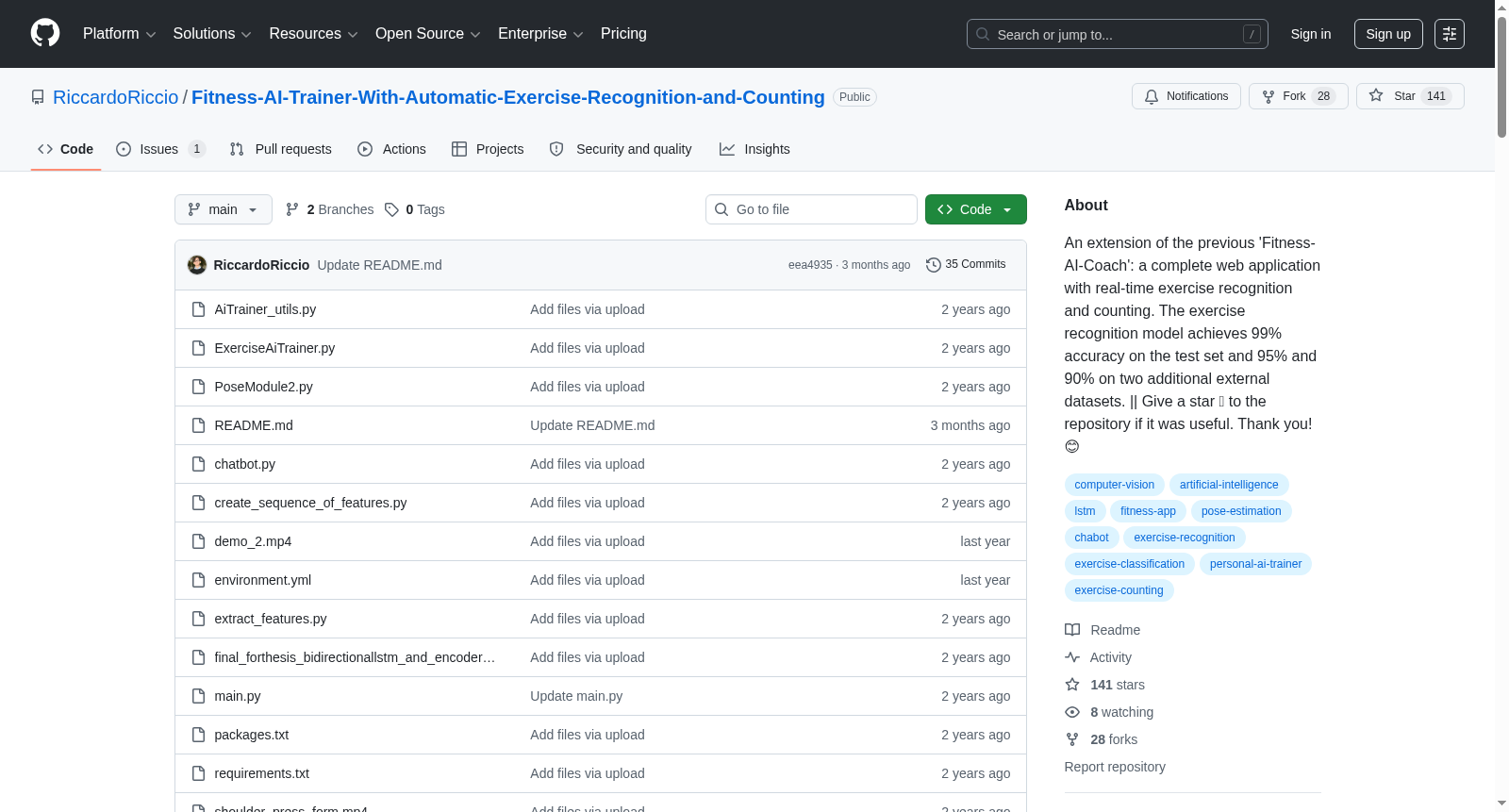Select the personal-ai-trainer topic tag

[x=1255, y=564]
